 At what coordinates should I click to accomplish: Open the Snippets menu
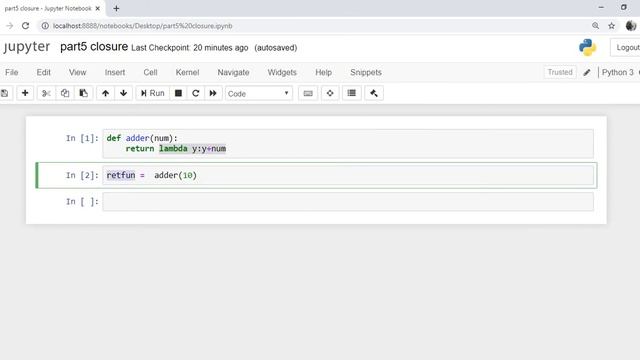[x=366, y=72]
